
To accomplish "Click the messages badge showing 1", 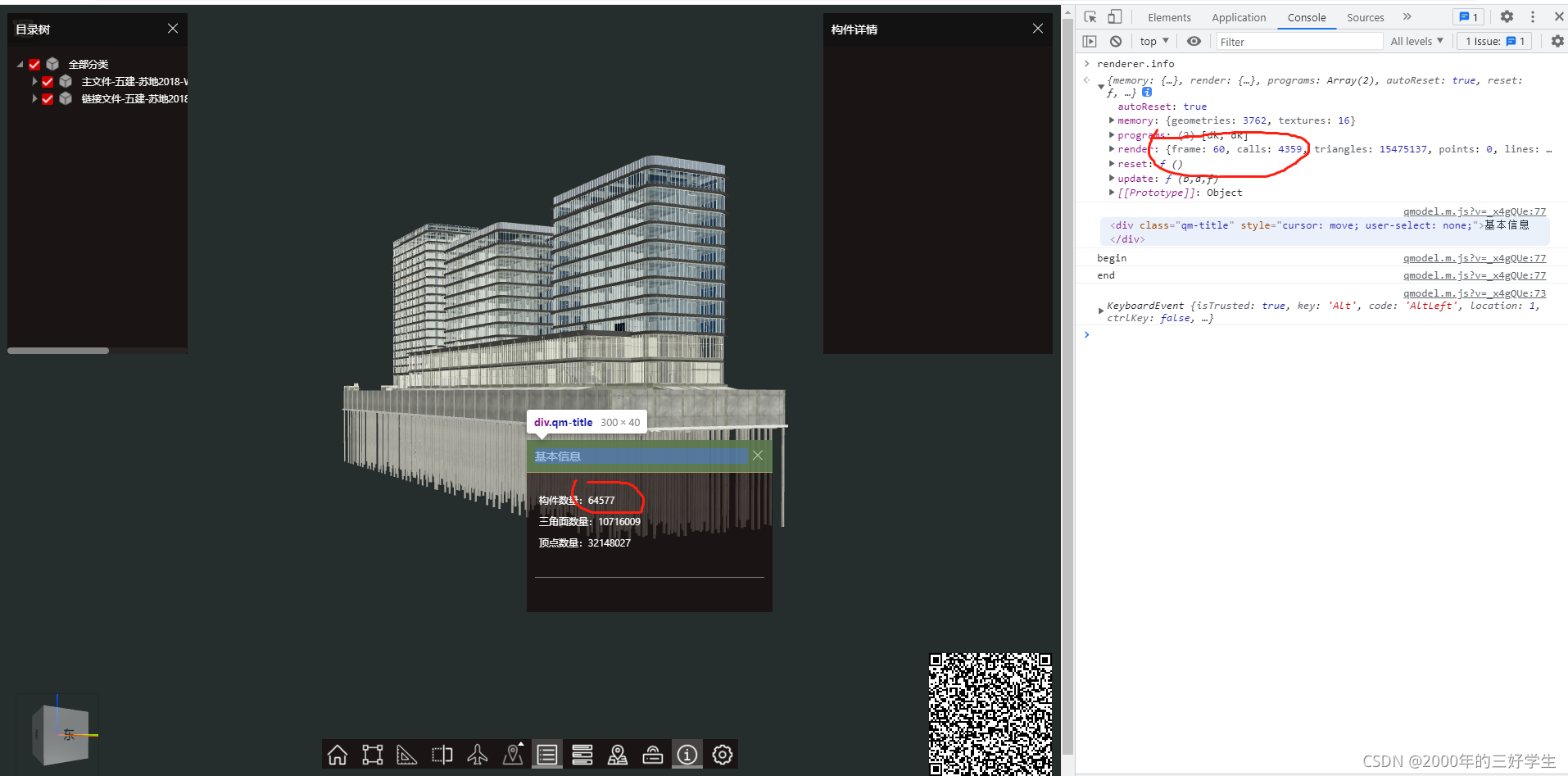I will (1468, 17).
